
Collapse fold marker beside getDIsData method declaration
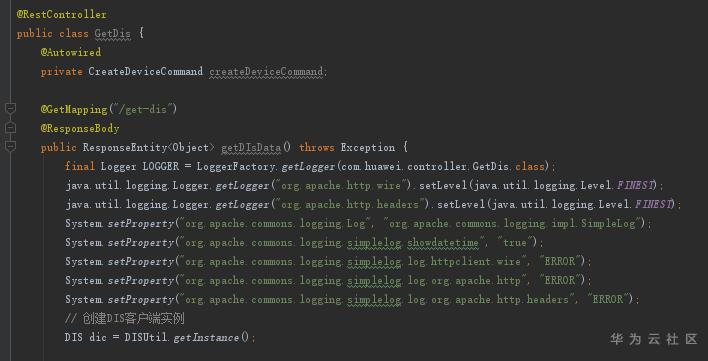pyautogui.click(x=10, y=147)
